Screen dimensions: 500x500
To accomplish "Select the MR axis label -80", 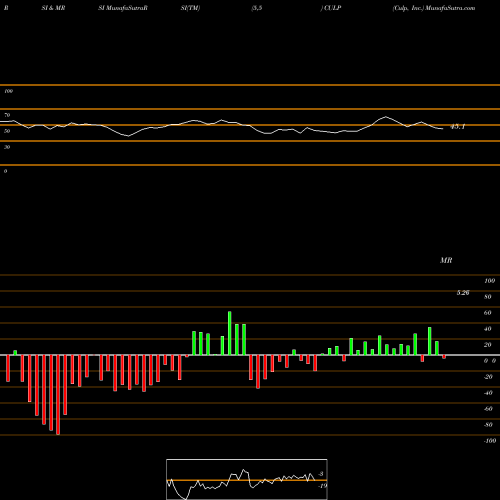I will coord(488,425).
